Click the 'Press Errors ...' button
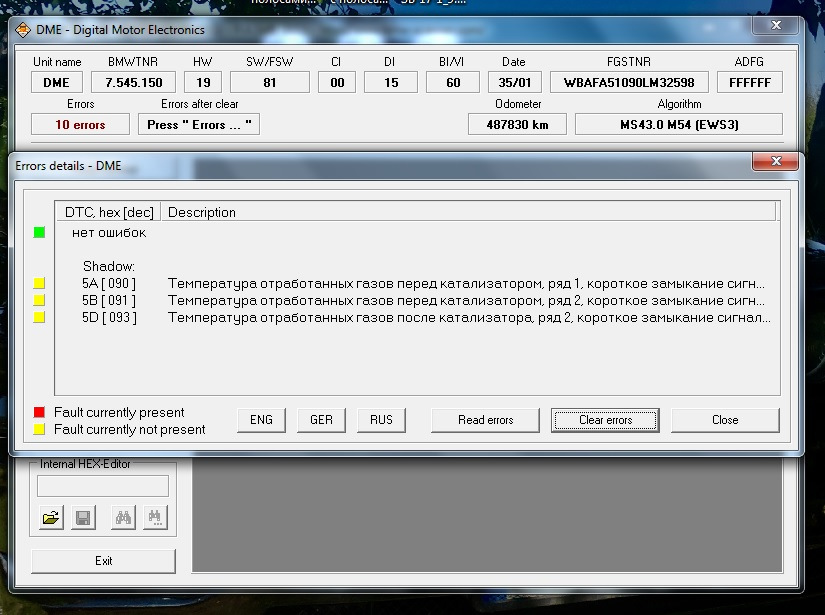The image size is (825, 615). [199, 125]
